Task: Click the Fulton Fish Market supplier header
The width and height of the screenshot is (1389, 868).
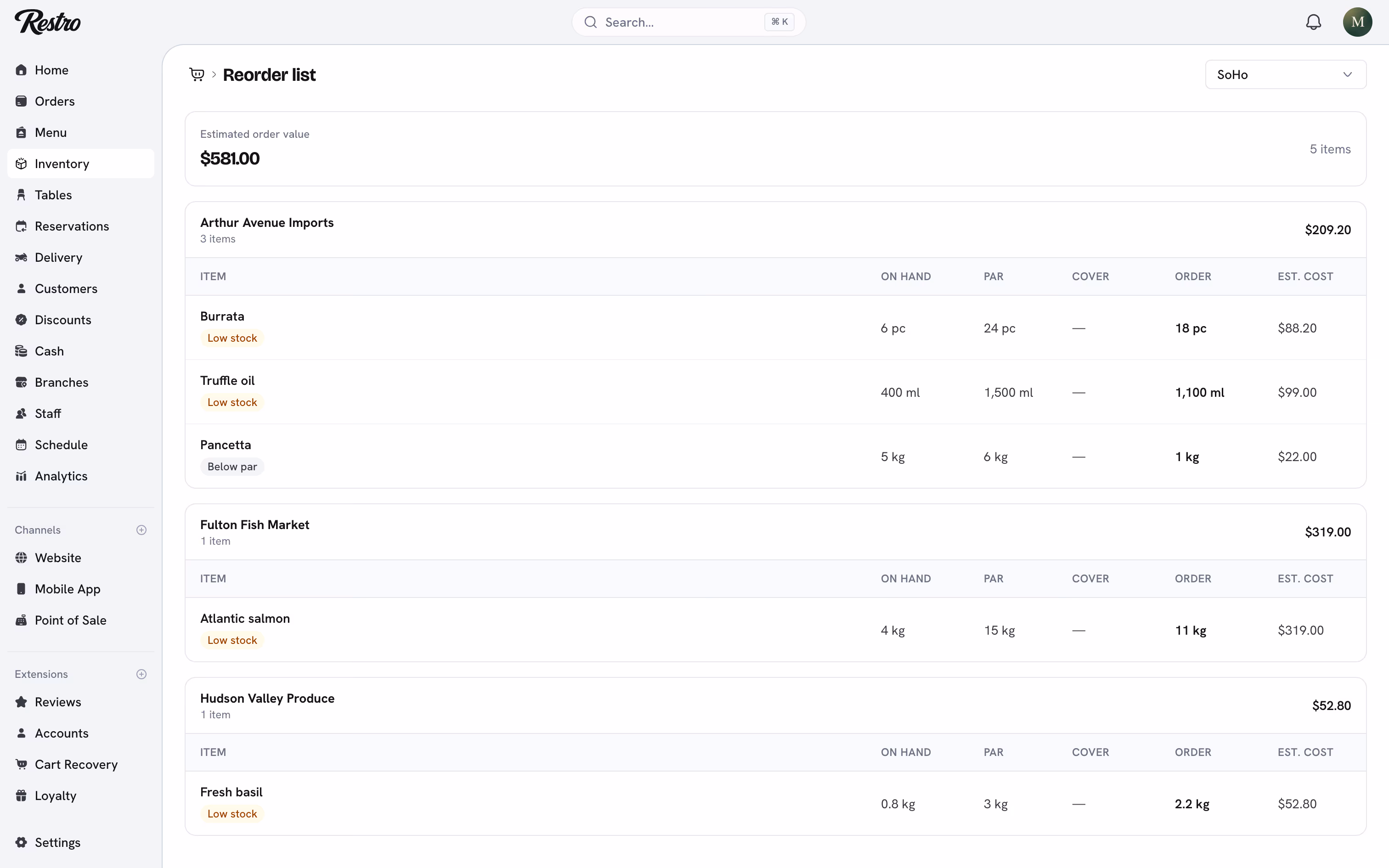Action: [775, 532]
